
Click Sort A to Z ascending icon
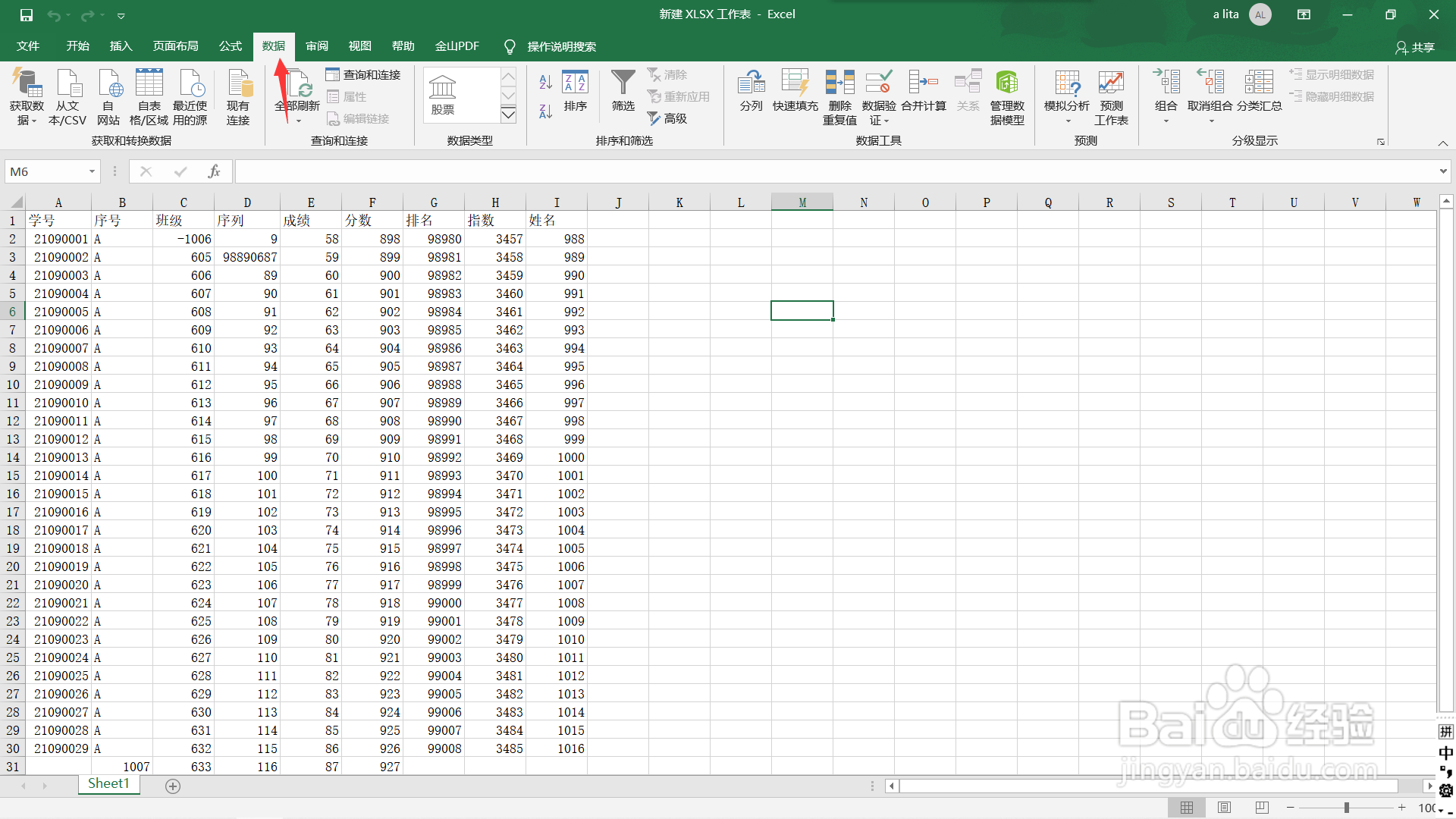click(545, 82)
